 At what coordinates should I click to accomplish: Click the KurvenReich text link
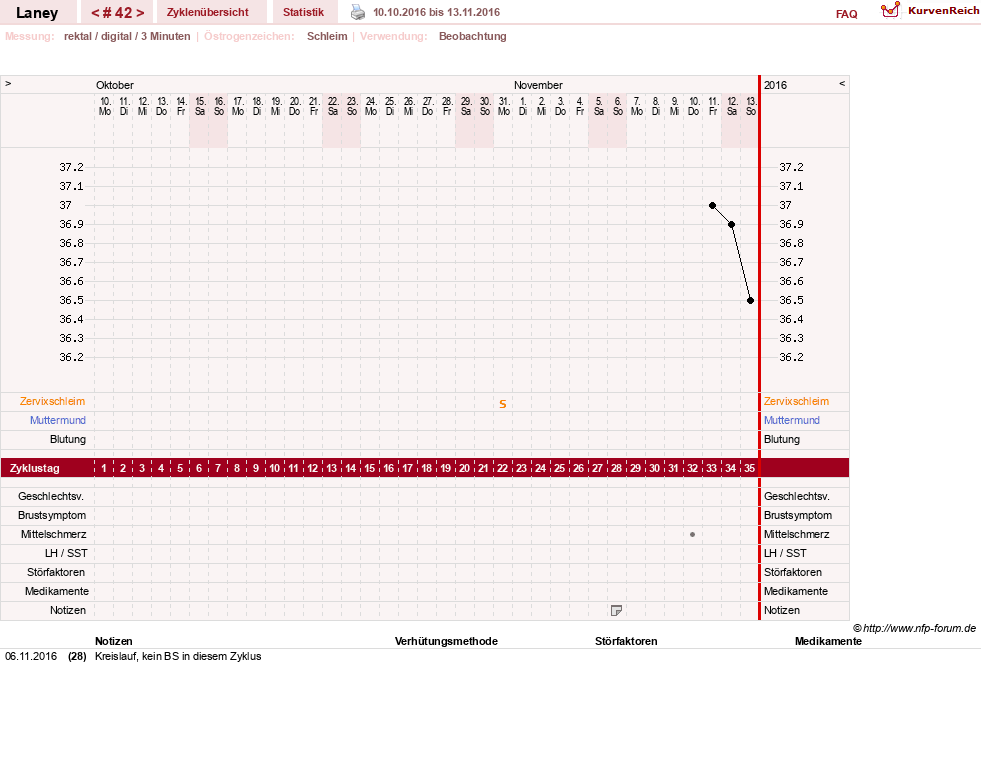[x=943, y=11]
